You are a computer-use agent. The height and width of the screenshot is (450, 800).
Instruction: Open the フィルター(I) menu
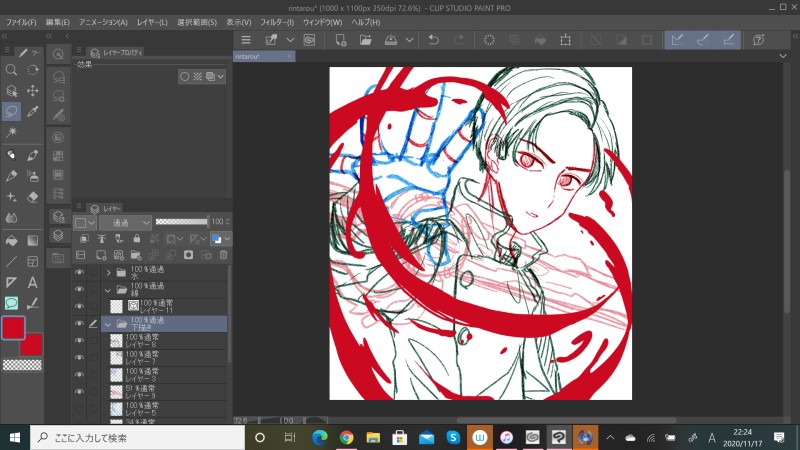(x=276, y=21)
